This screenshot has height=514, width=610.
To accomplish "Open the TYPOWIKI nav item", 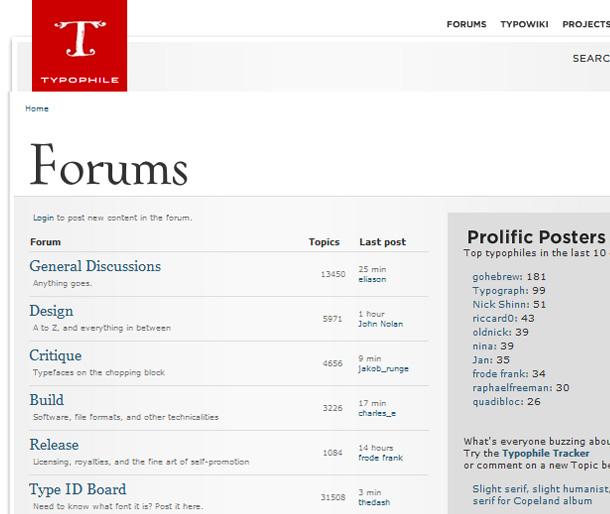I will 524,25.
